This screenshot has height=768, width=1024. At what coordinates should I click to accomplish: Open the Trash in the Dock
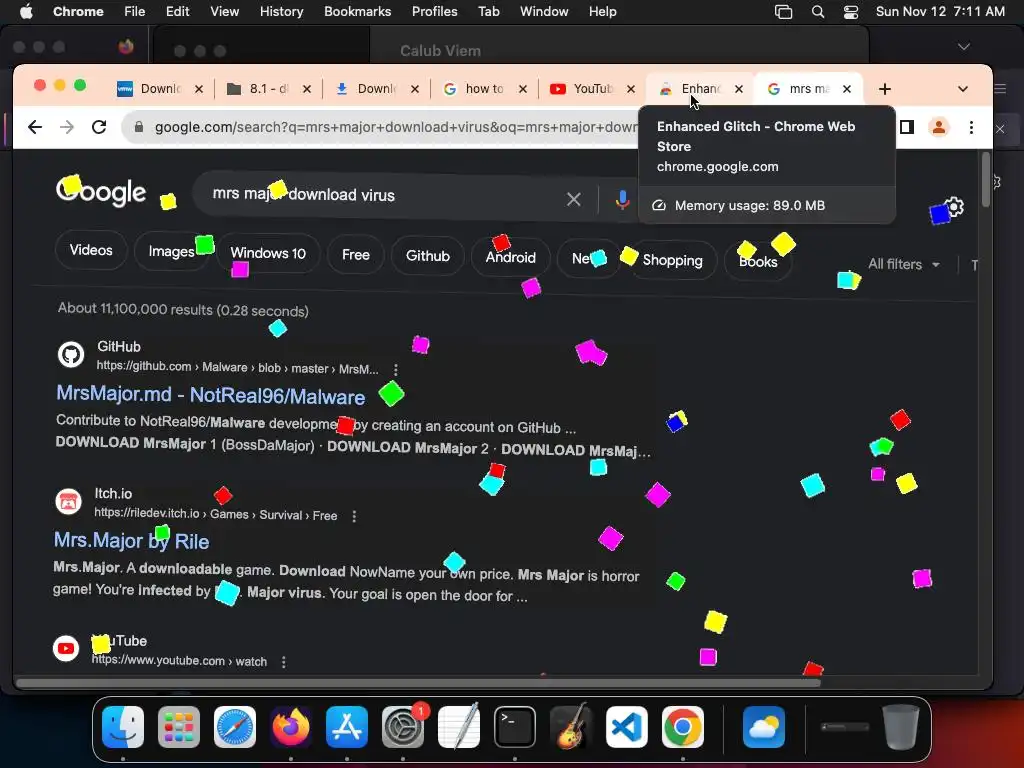(x=901, y=727)
